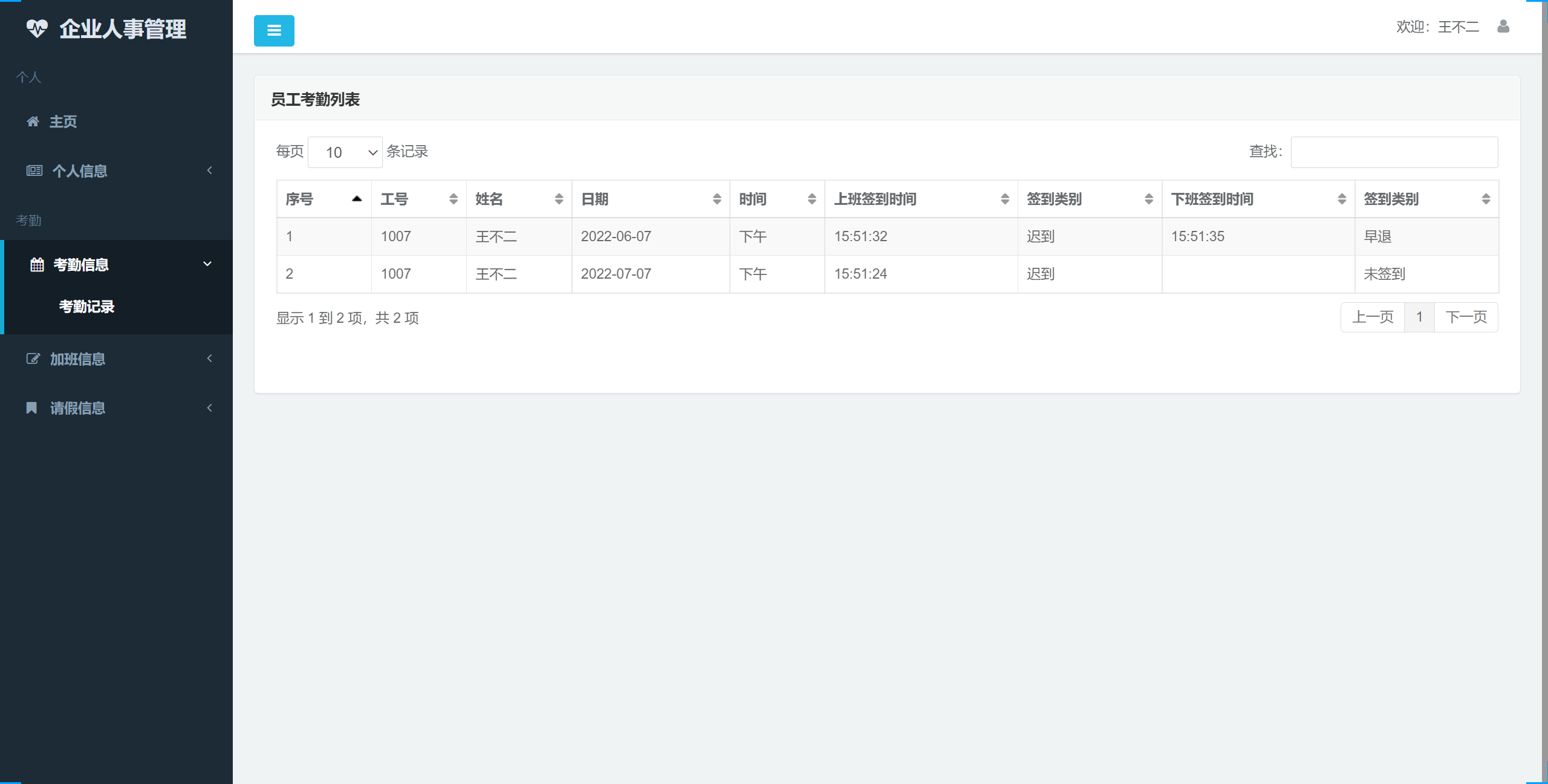Expand 加班信息 menu chevron
The image size is (1548, 784).
click(210, 358)
